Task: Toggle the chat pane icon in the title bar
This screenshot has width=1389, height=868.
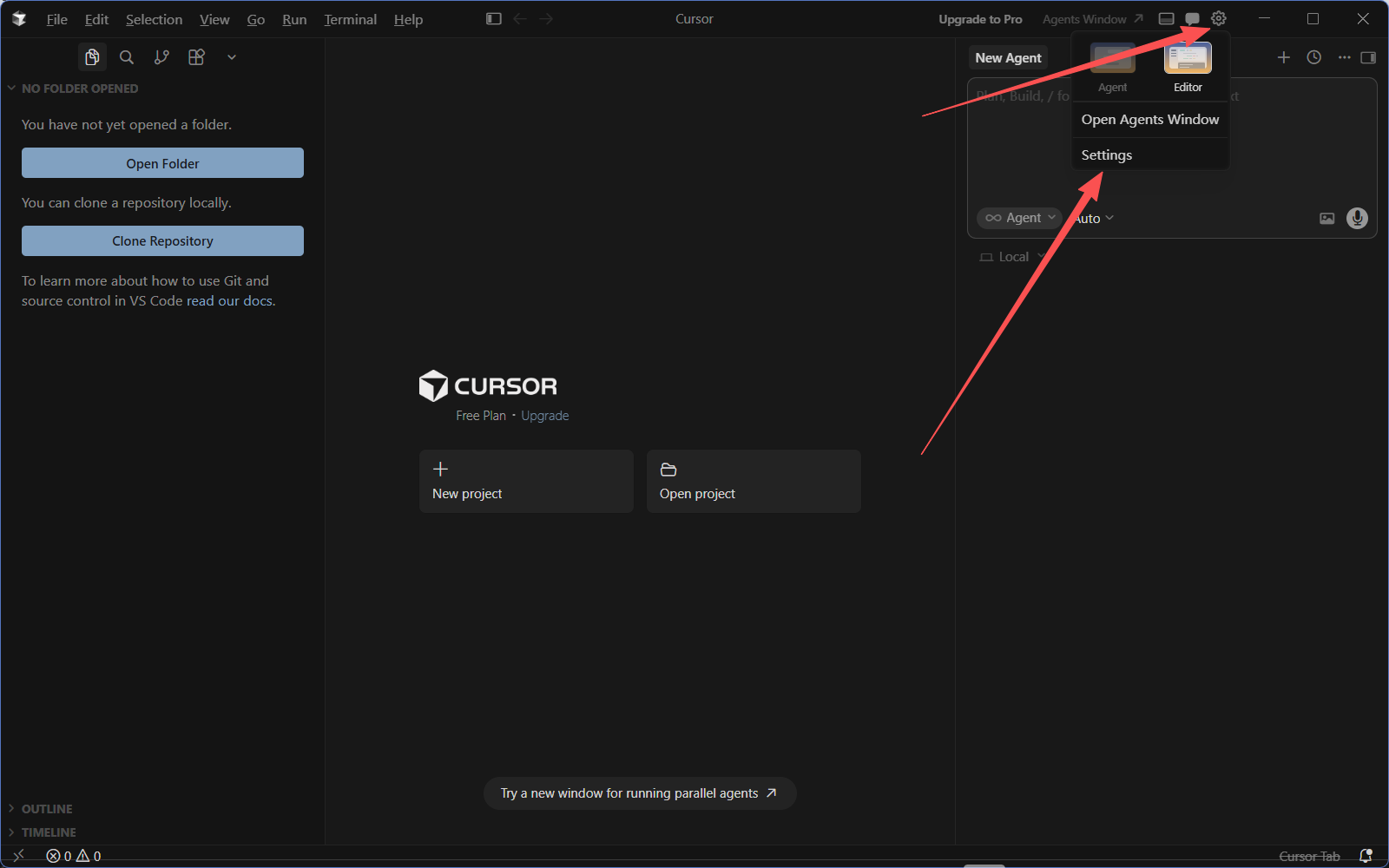Action: [1193, 18]
